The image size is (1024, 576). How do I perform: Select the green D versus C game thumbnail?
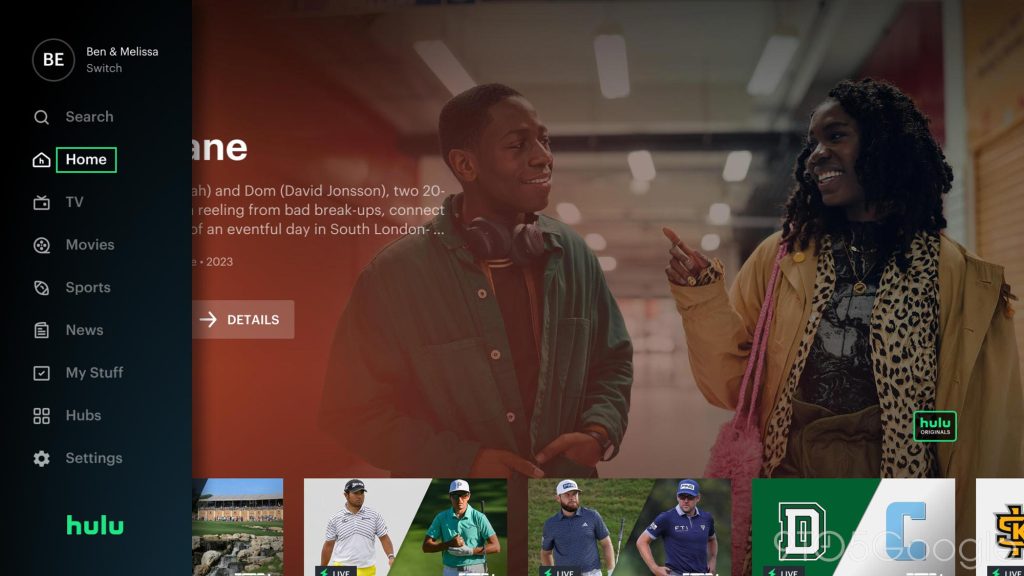click(853, 527)
